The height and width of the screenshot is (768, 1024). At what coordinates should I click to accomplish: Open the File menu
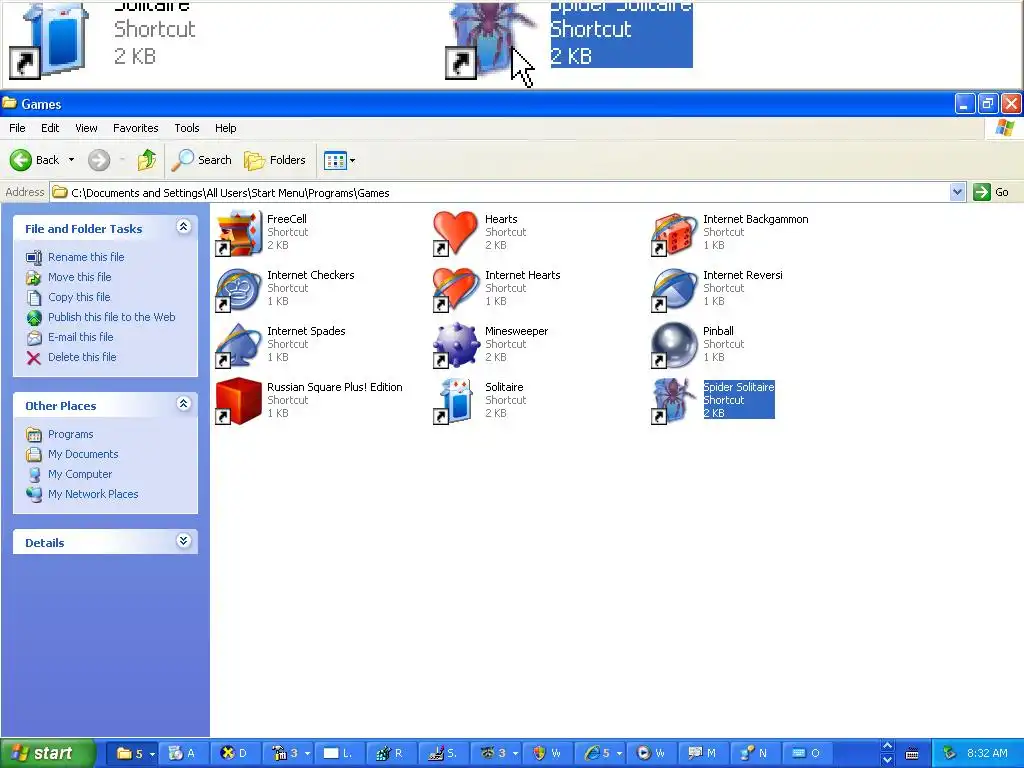(x=17, y=128)
